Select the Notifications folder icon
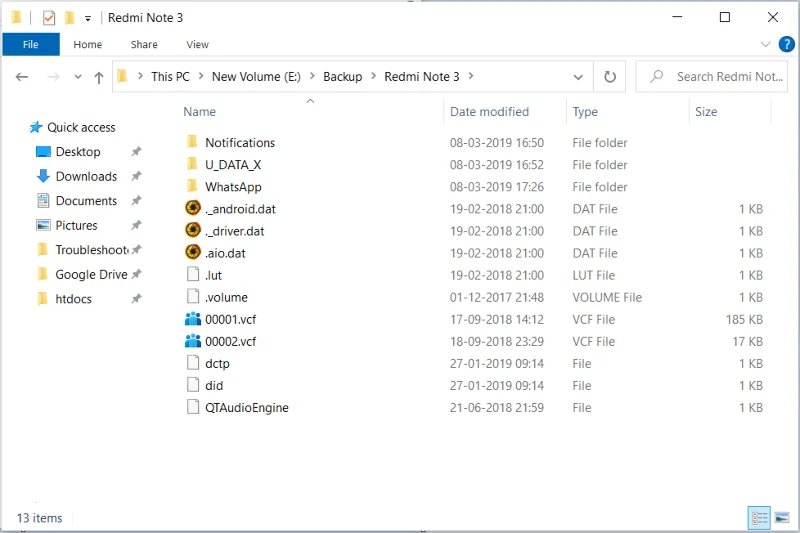This screenshot has width=800, height=533. click(x=192, y=142)
